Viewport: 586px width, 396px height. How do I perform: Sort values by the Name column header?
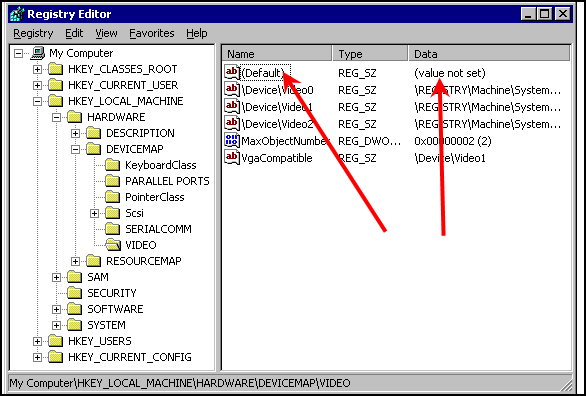point(277,54)
